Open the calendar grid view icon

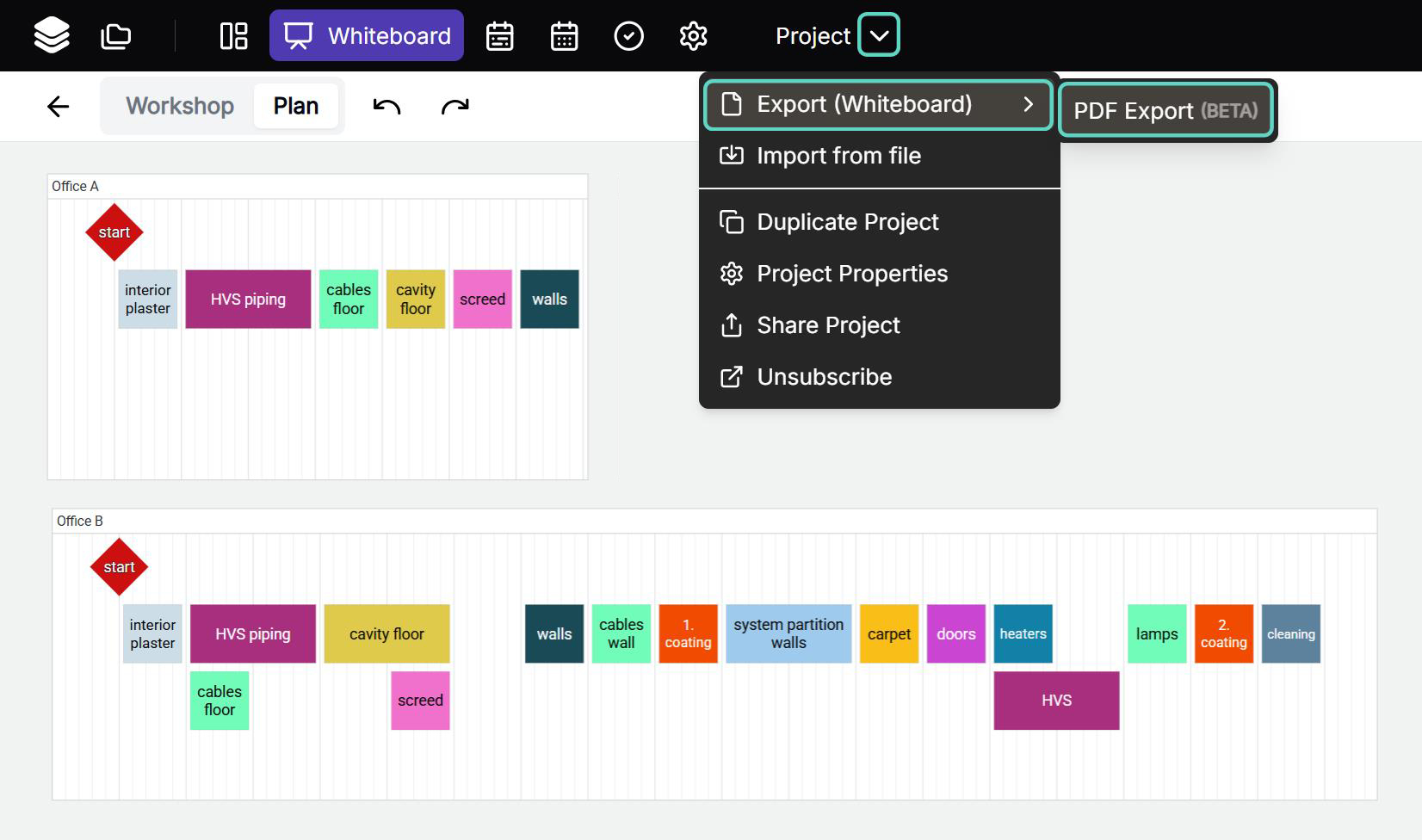(564, 36)
